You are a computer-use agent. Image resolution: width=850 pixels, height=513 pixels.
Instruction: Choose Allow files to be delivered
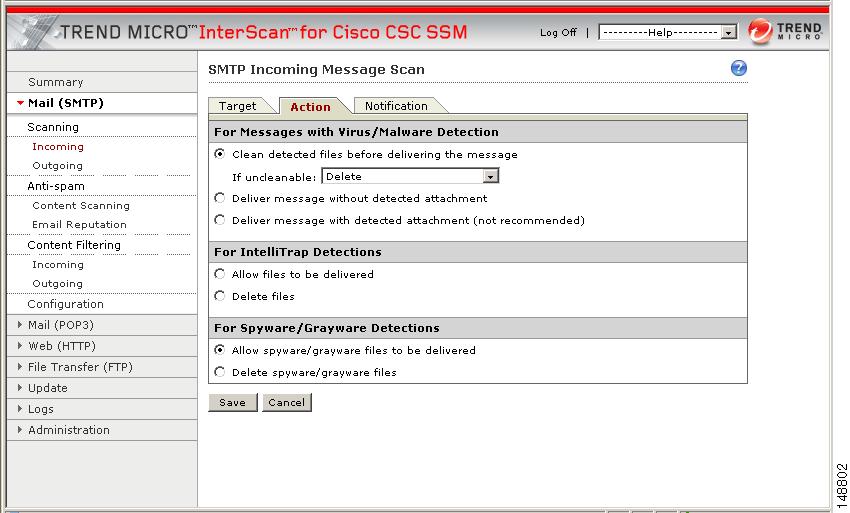pyautogui.click(x=220, y=274)
